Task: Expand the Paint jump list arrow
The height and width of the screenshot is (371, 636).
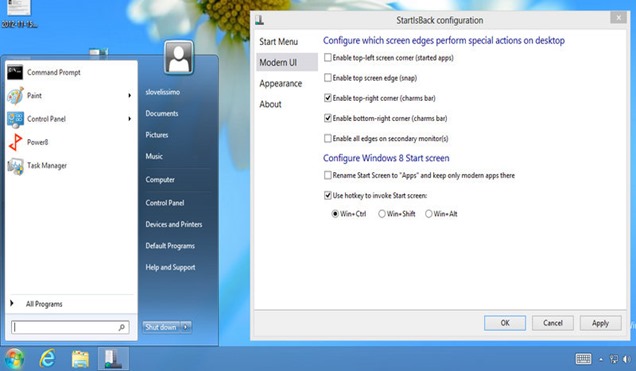Action: (130, 96)
